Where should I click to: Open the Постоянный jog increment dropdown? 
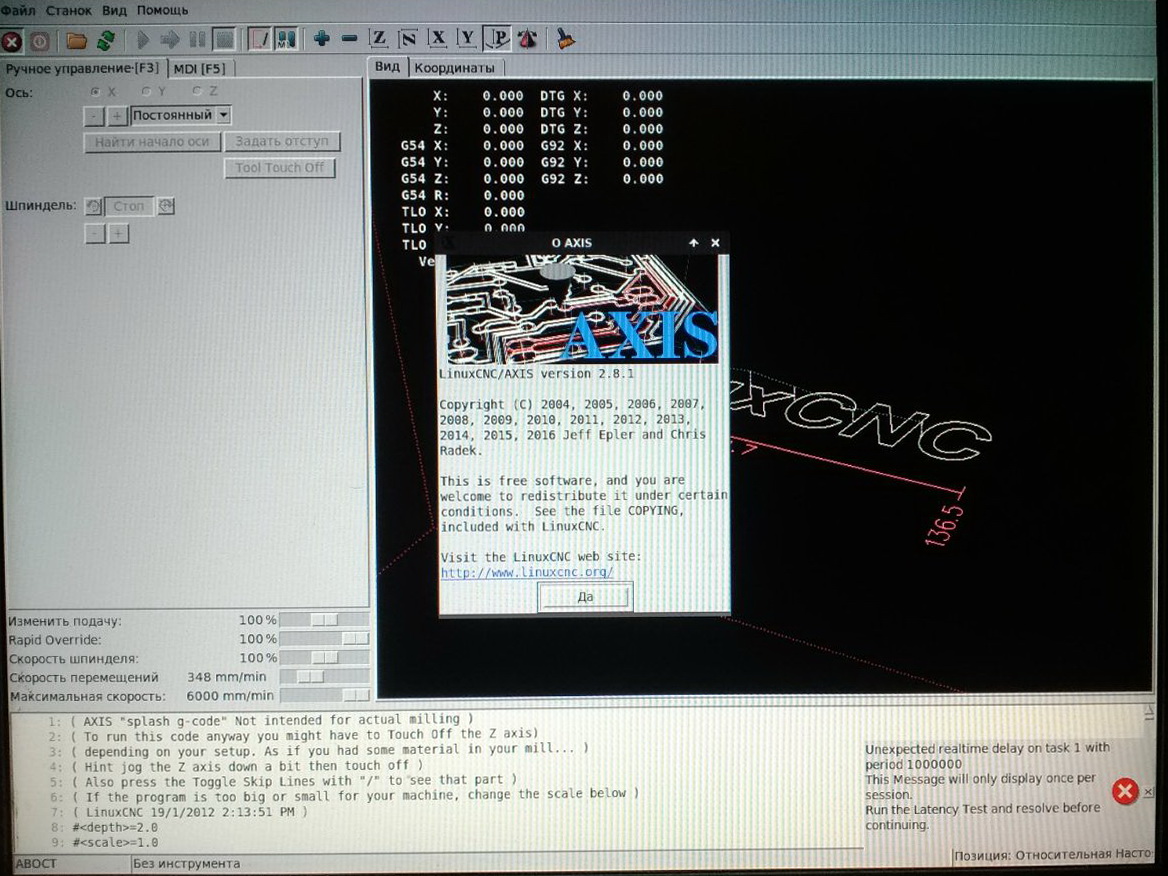(x=181, y=115)
